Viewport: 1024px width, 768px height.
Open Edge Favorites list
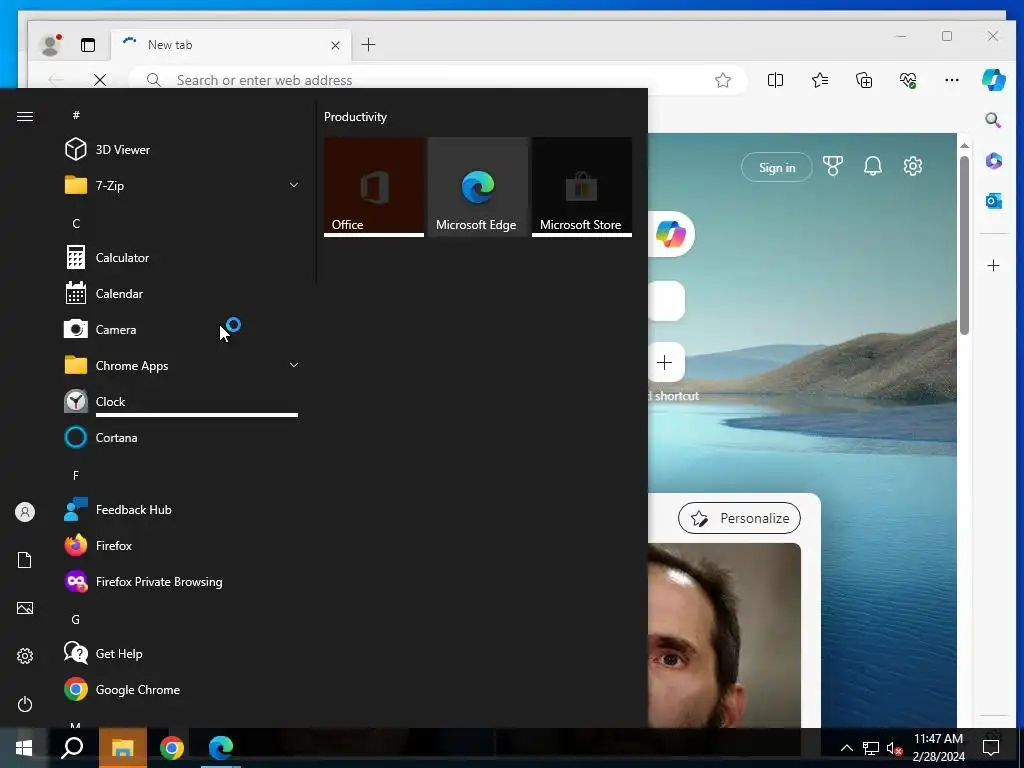click(x=820, y=80)
